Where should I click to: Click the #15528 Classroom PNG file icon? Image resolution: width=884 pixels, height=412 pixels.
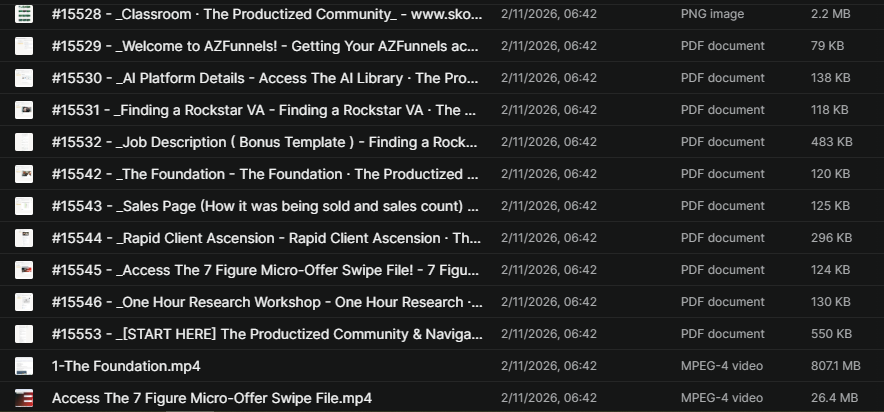click(24, 14)
